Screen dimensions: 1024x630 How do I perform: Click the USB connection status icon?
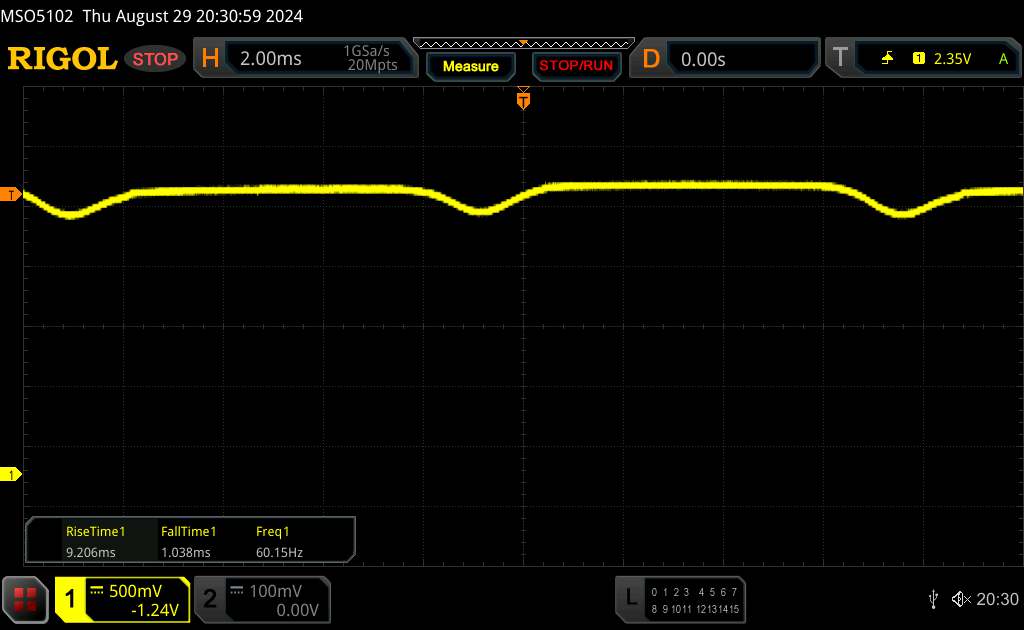(933, 598)
